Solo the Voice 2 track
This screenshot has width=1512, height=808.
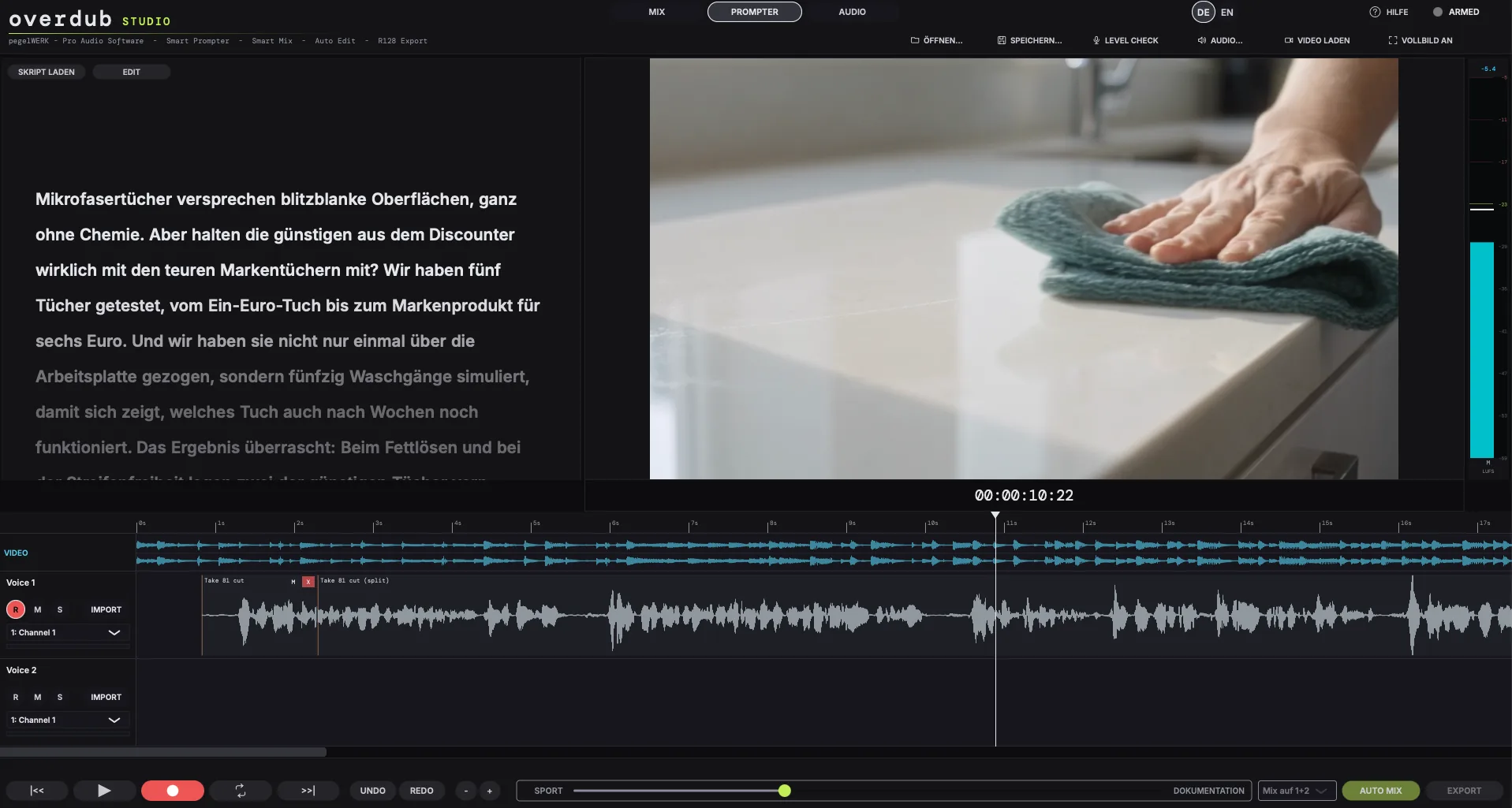[60, 697]
